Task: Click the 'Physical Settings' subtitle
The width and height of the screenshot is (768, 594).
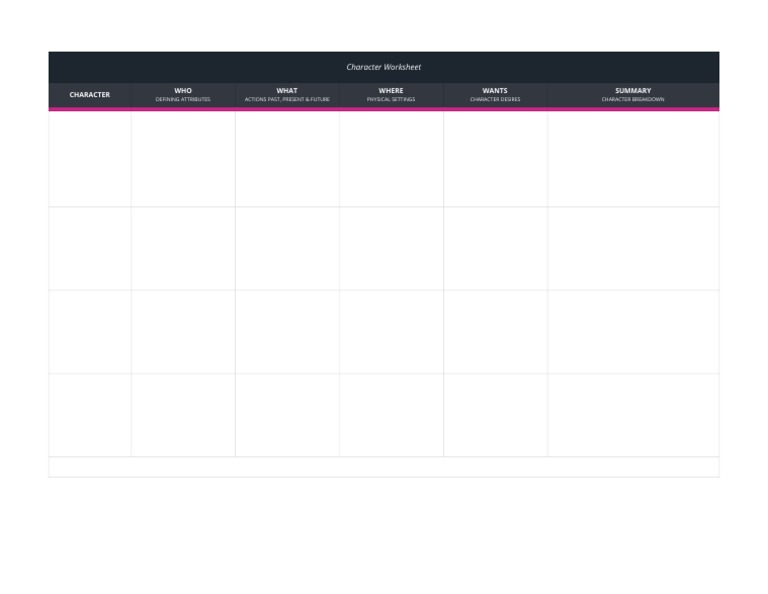Action: pos(391,99)
